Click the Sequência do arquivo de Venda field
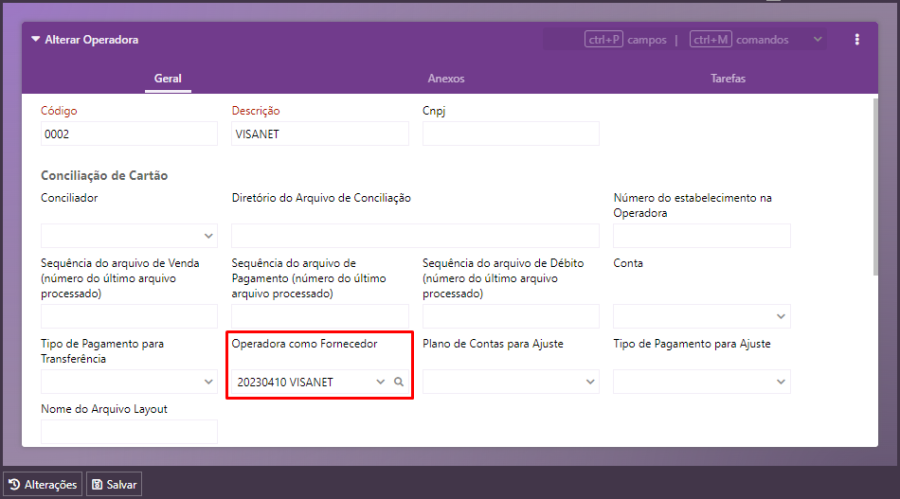 click(x=129, y=316)
